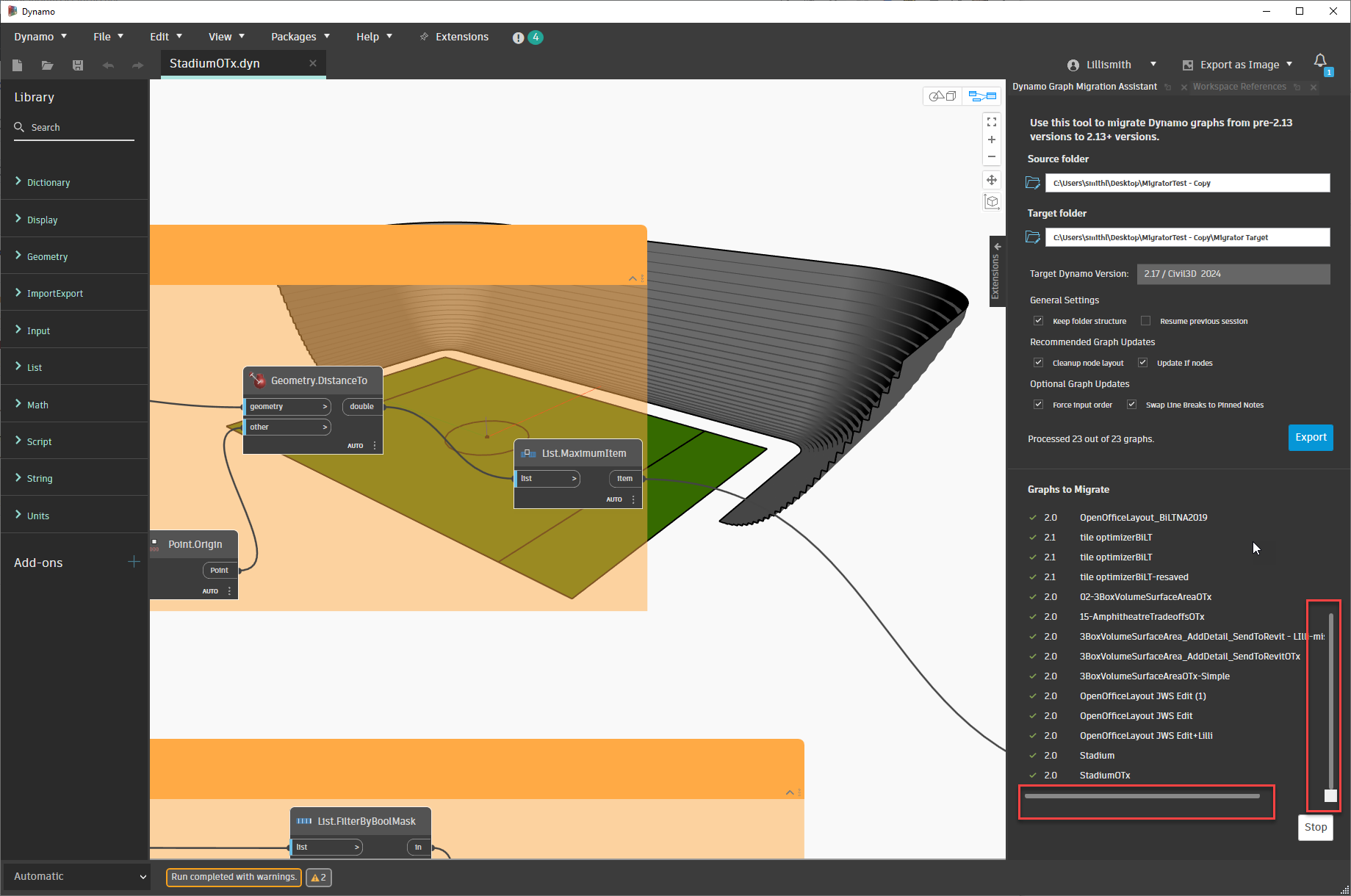This screenshot has height=896, width=1351.
Task: Open the Automatic run mode dropdown
Action: [x=76, y=875]
